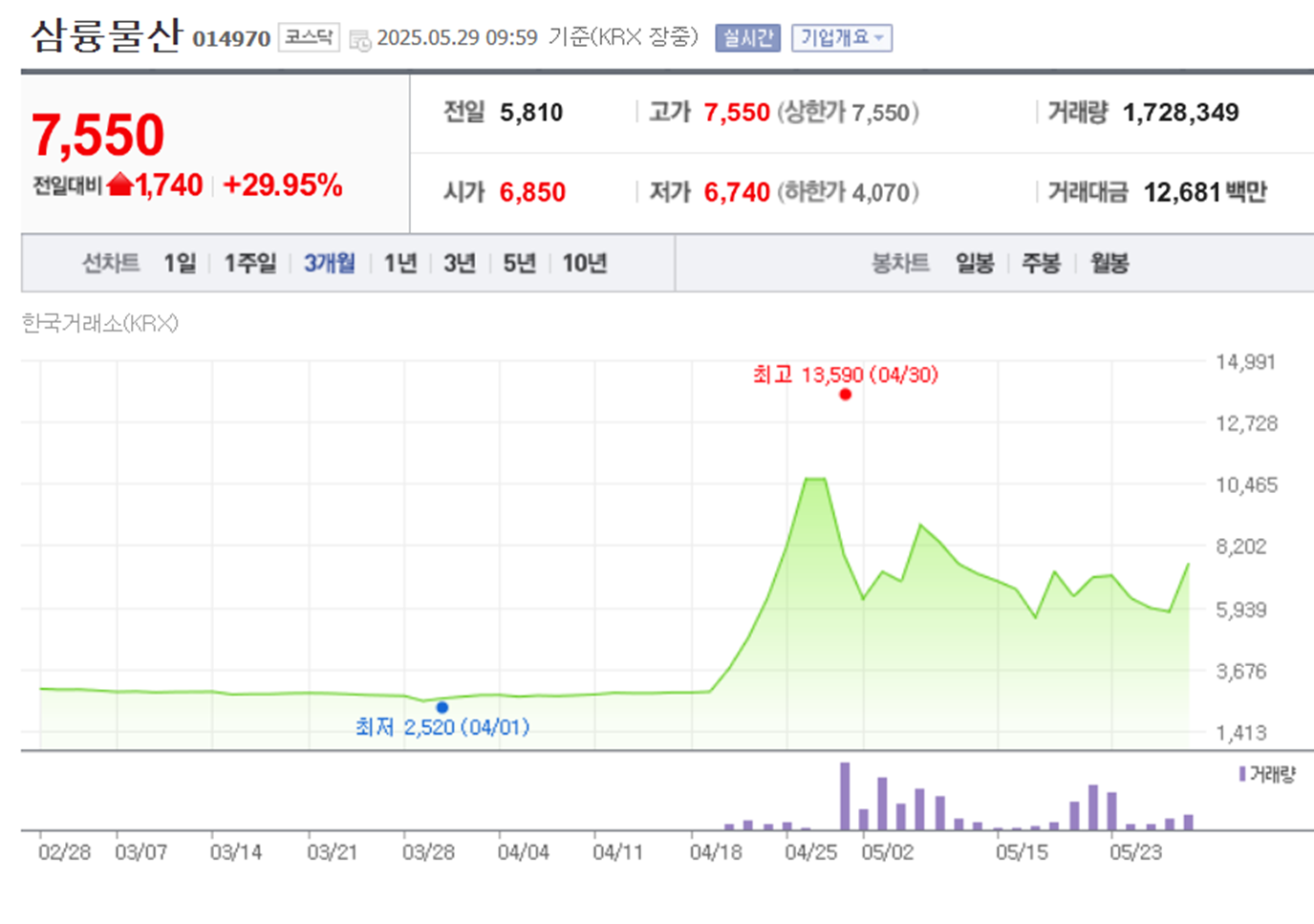Click the purple 거래량 legend marker

1241,773
